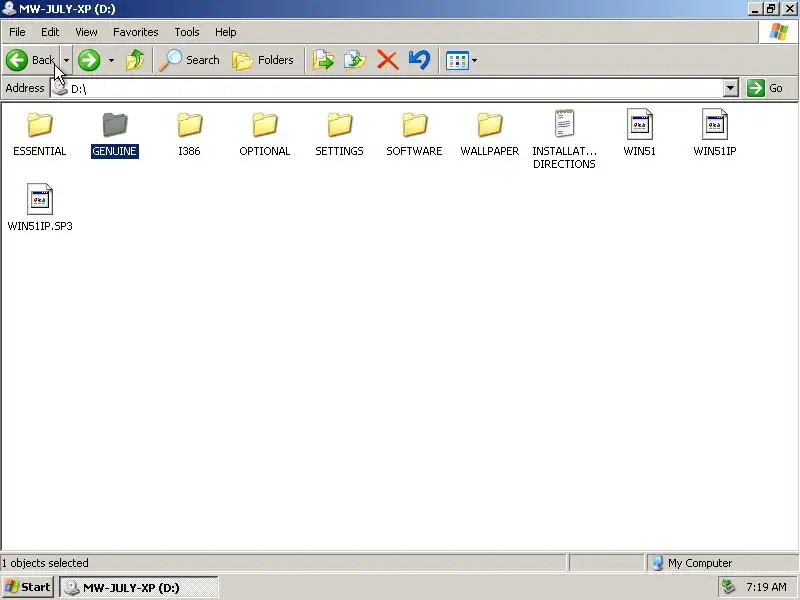Select the ESSENTIAL folder
The width and height of the screenshot is (800, 600).
tap(40, 134)
